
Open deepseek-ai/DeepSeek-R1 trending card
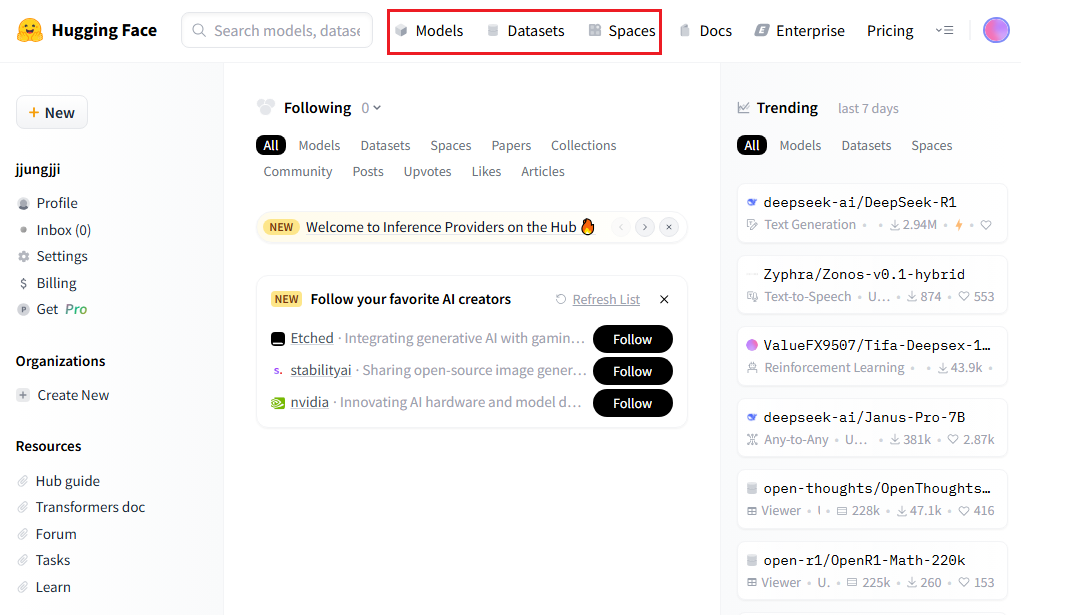872,213
